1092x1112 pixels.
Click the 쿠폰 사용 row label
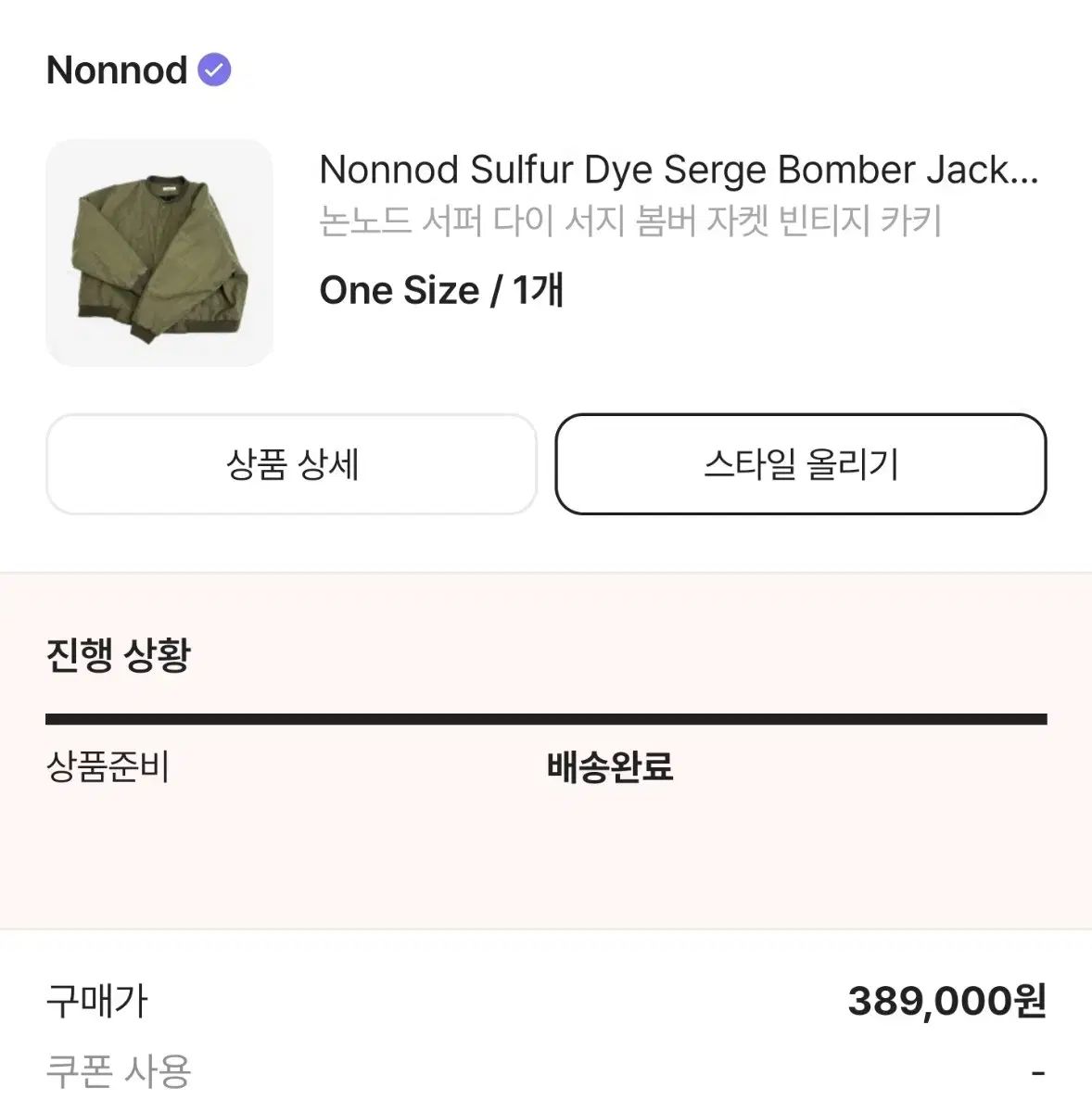click(119, 1072)
